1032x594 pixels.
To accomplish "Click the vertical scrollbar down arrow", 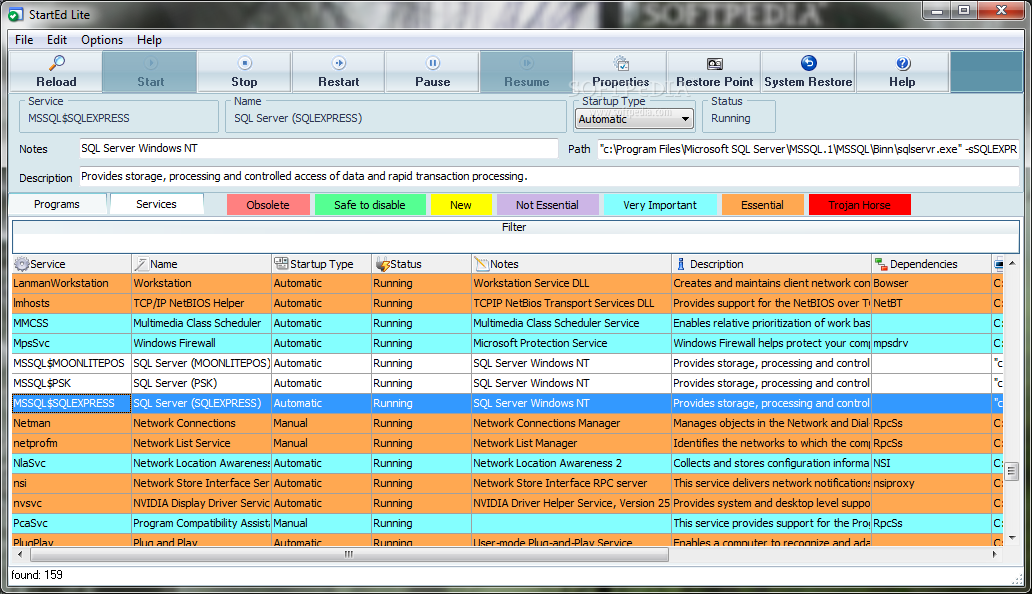I will click(x=1012, y=537).
